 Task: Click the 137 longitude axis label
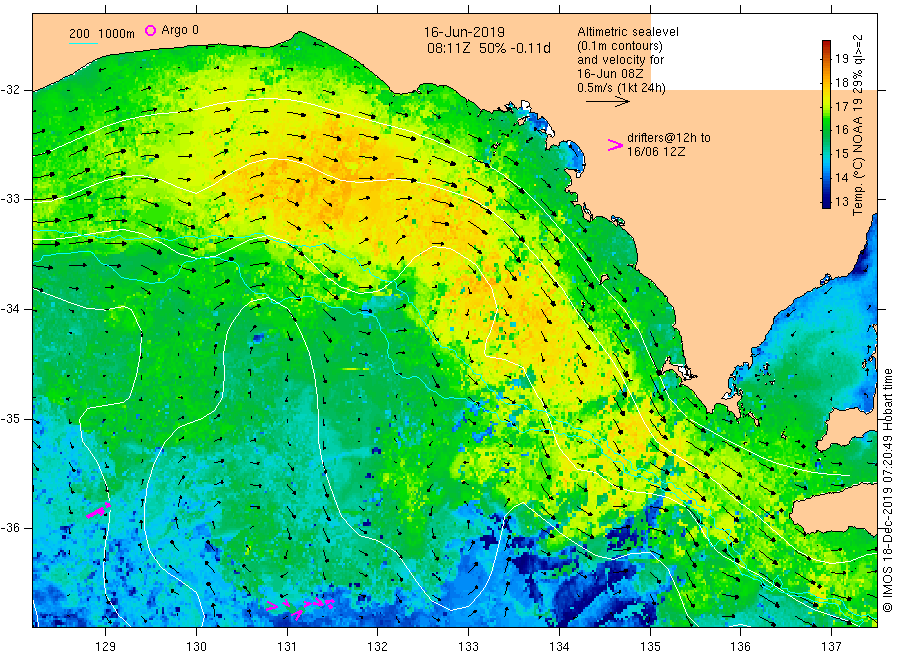[831, 647]
